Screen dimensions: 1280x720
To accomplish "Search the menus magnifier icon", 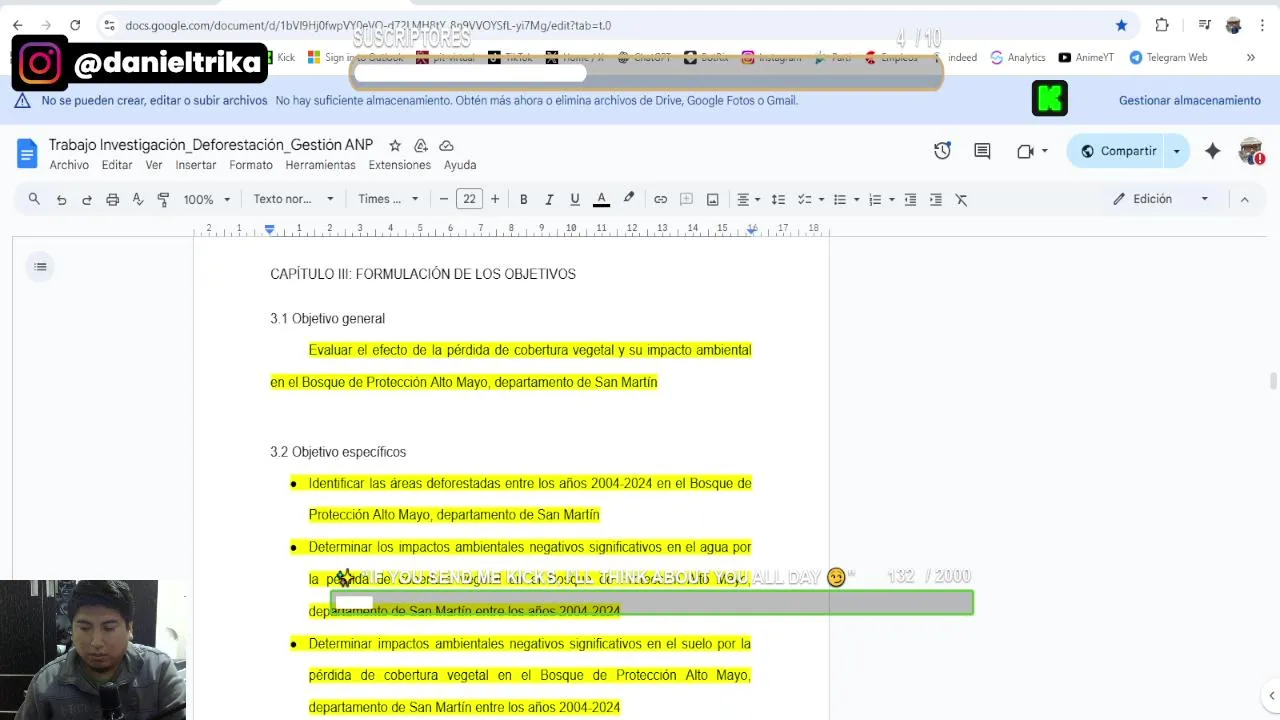I will point(34,199).
